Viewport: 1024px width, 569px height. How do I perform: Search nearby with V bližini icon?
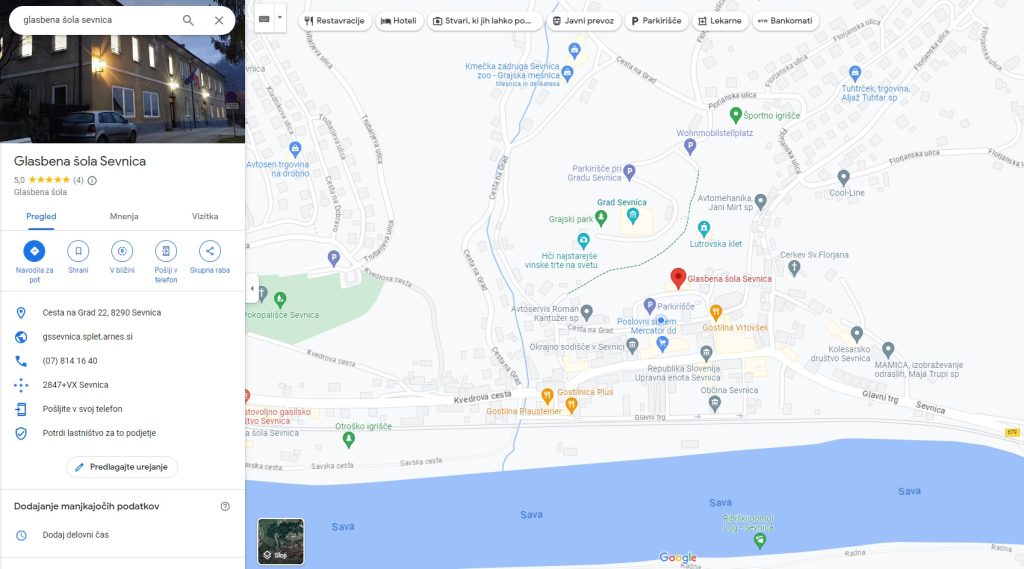[x=122, y=251]
